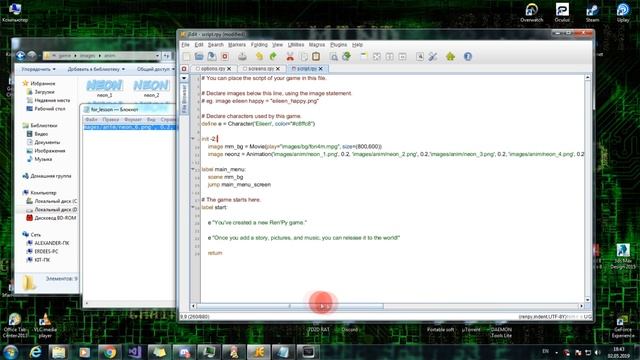
Task: Select the neon_2 image thumbnail
Action: click(151, 88)
